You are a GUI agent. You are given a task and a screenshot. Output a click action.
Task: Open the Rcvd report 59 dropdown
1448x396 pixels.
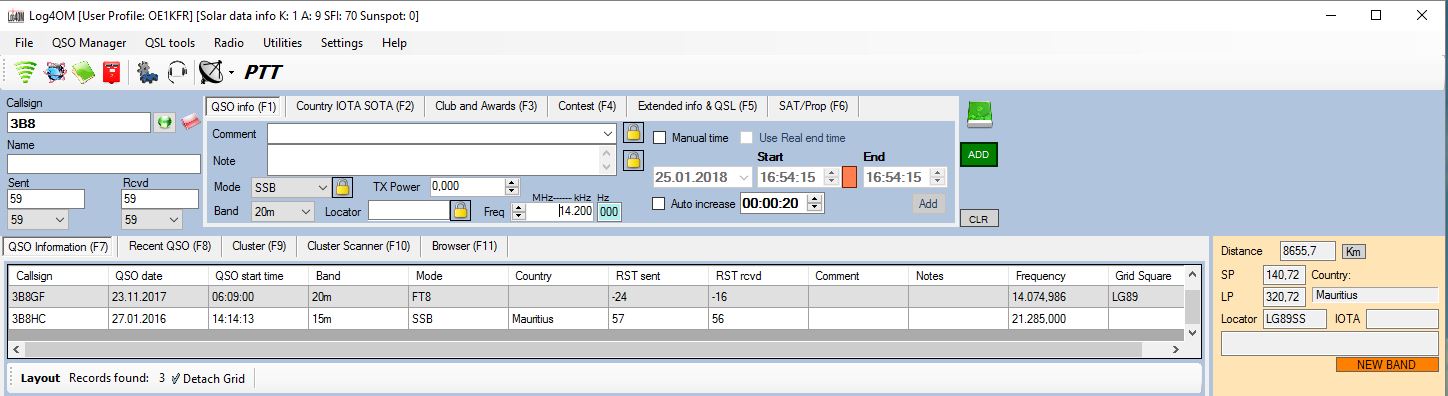[x=174, y=219]
